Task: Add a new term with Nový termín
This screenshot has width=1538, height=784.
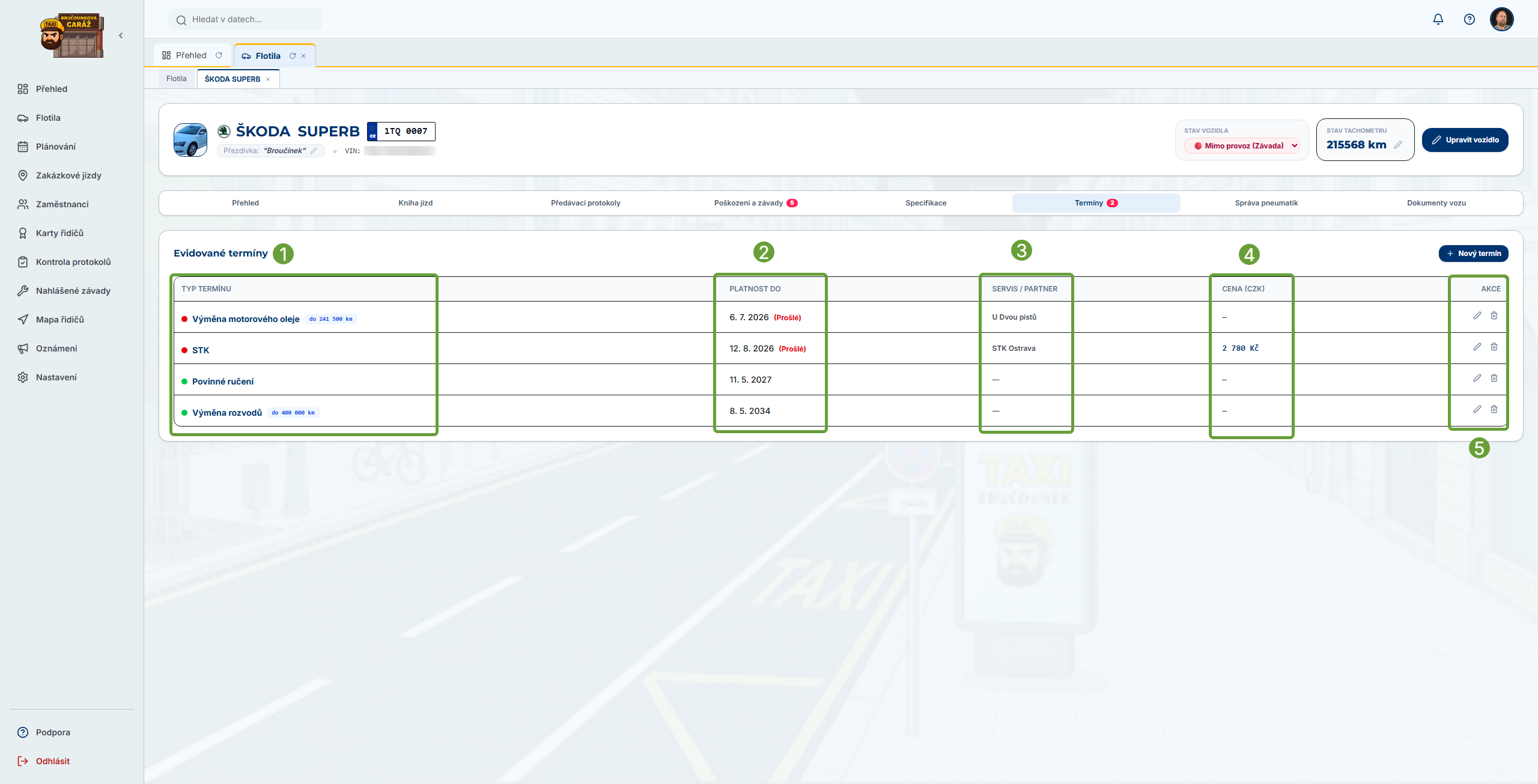Action: [1473, 254]
